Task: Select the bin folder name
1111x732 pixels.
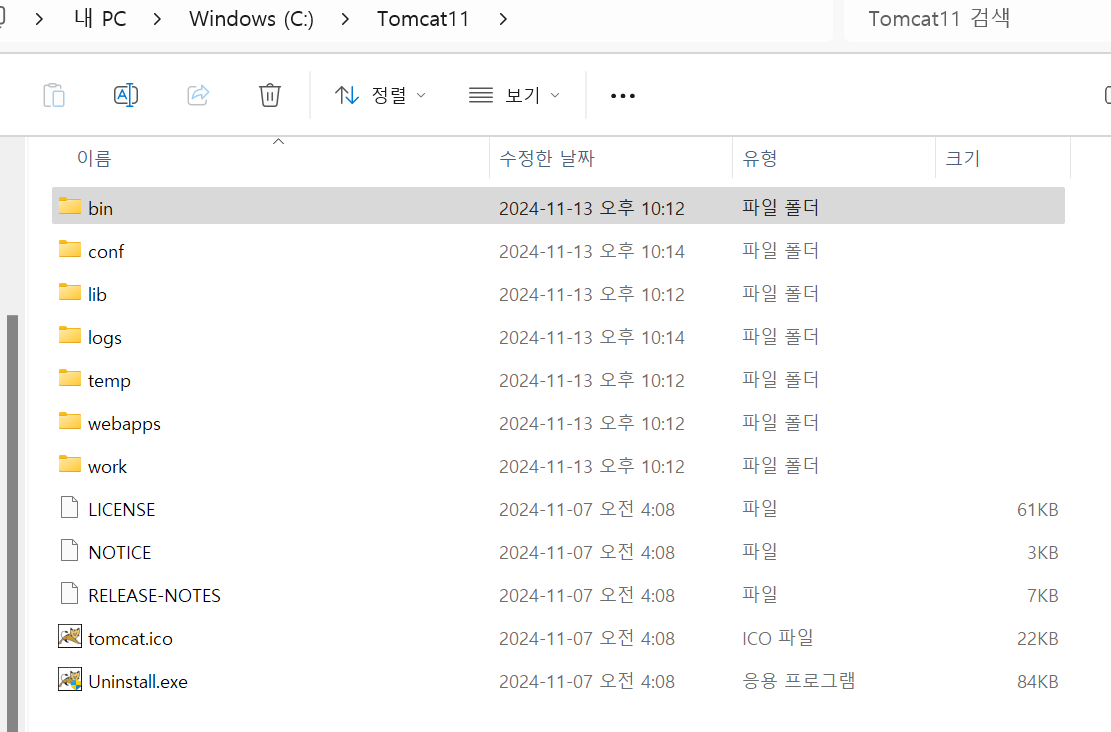Action: tap(101, 208)
